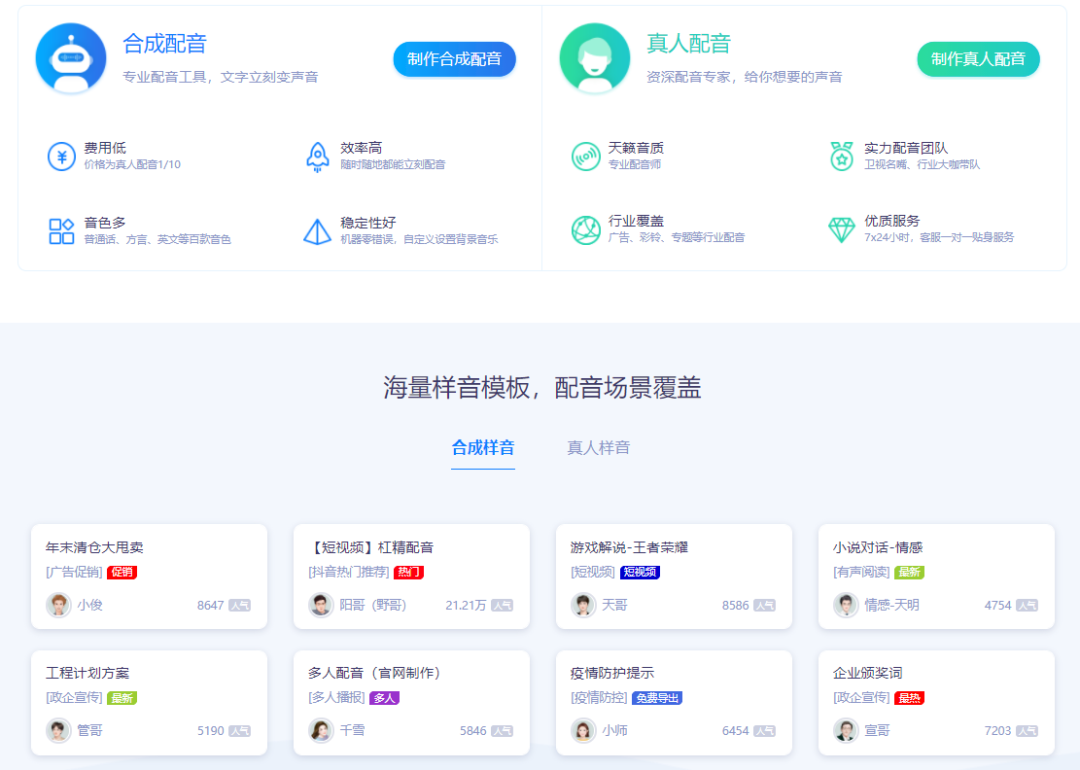This screenshot has width=1080, height=770.
Task: Open the 年末清仓大甩卖 sample card
Action: [x=95, y=547]
